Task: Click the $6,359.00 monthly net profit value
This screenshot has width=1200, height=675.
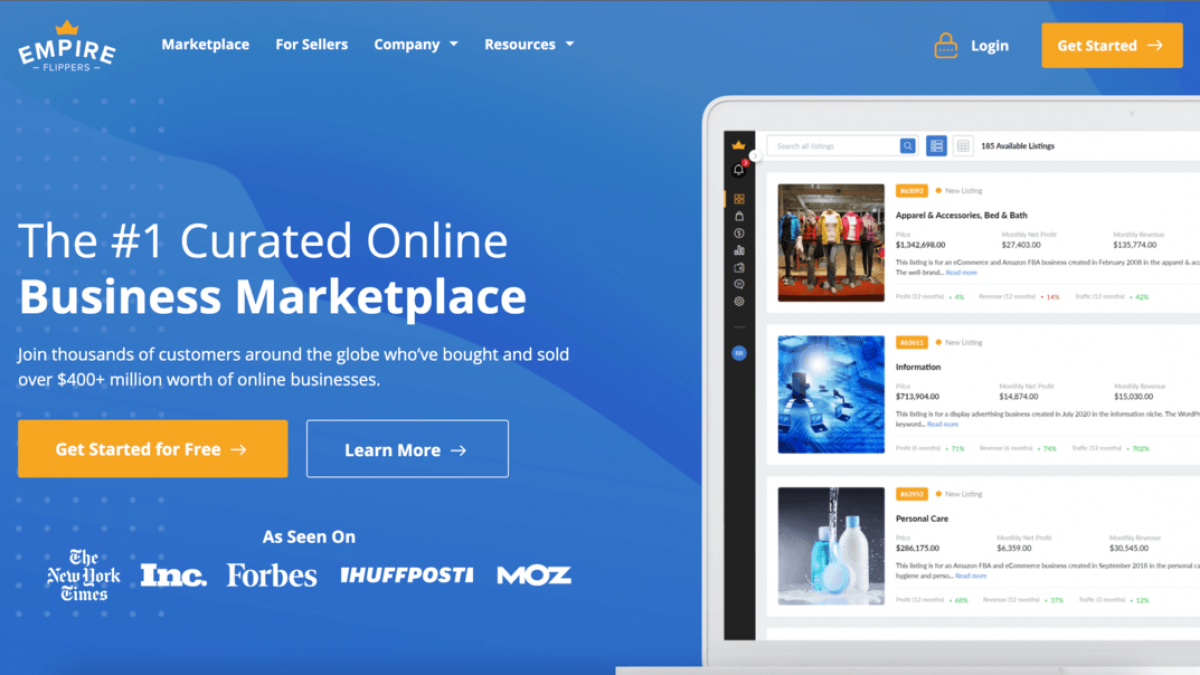Action: tap(1014, 549)
